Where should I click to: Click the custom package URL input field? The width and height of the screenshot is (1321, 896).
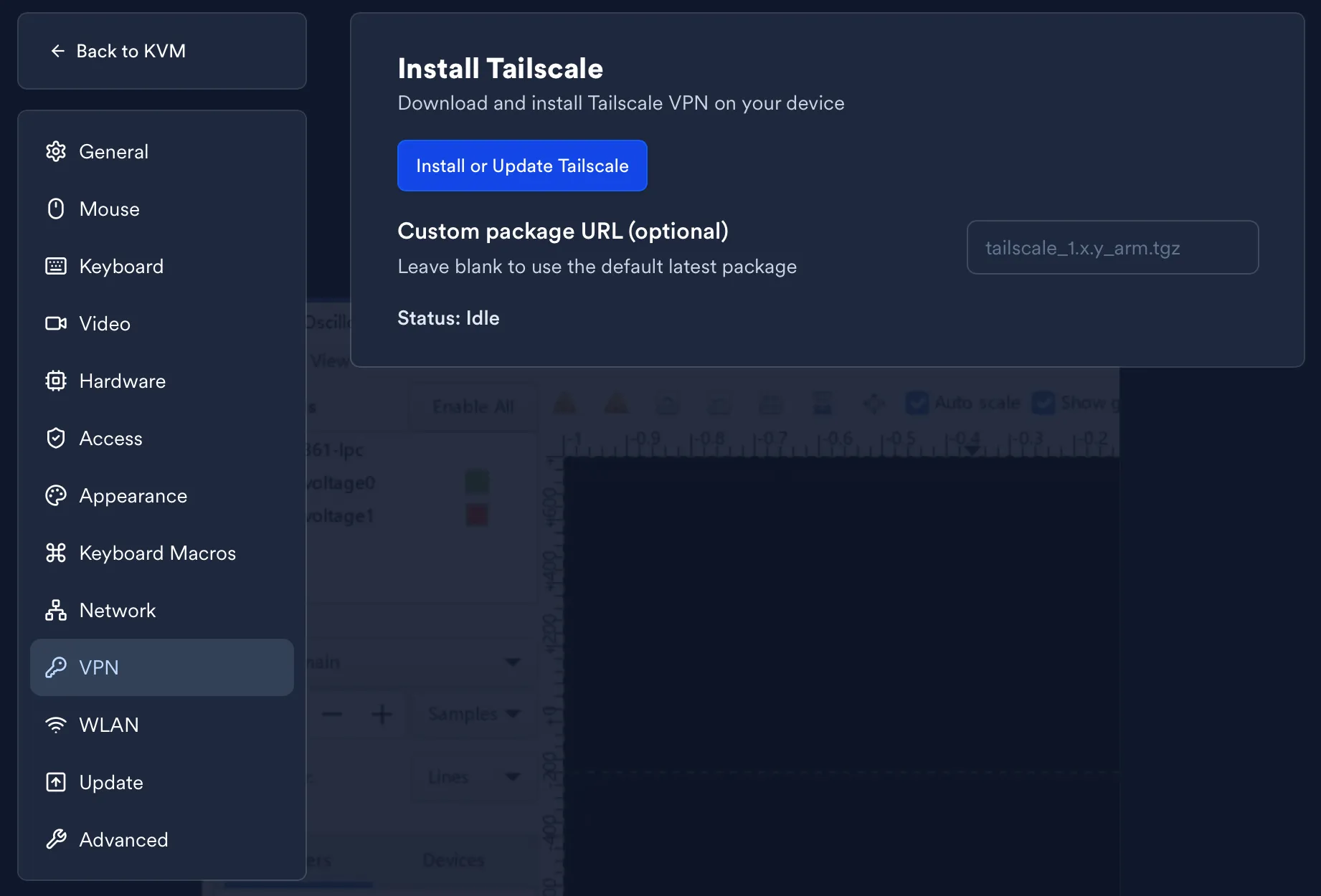pos(1112,247)
